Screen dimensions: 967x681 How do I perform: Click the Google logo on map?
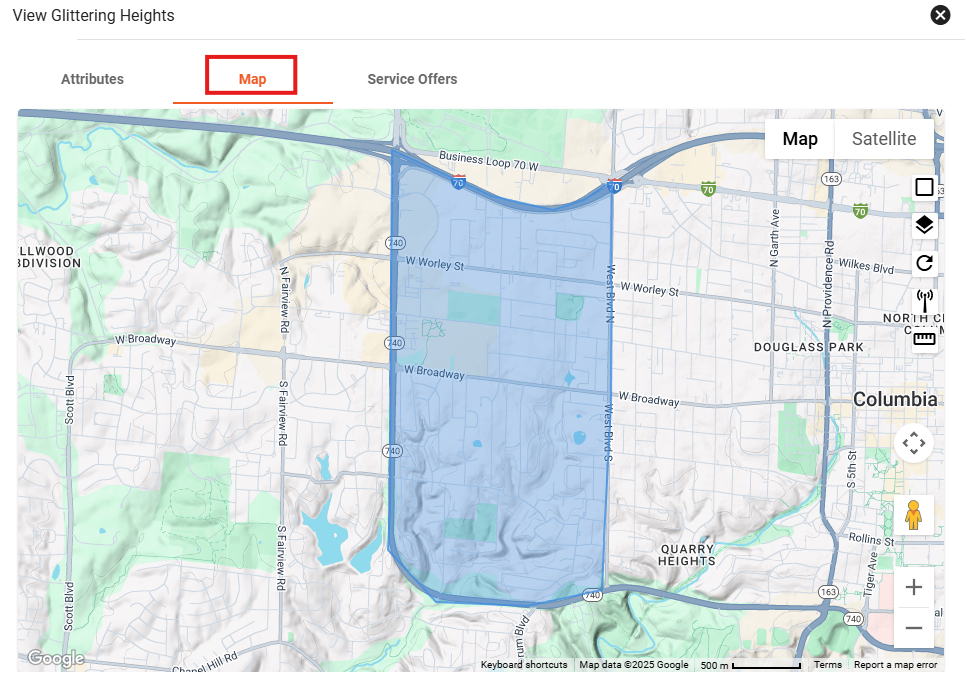pos(55,658)
